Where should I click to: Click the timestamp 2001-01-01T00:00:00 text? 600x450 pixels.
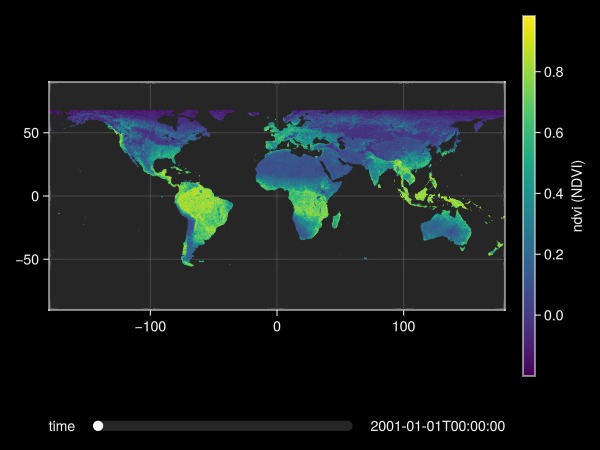pos(437,426)
